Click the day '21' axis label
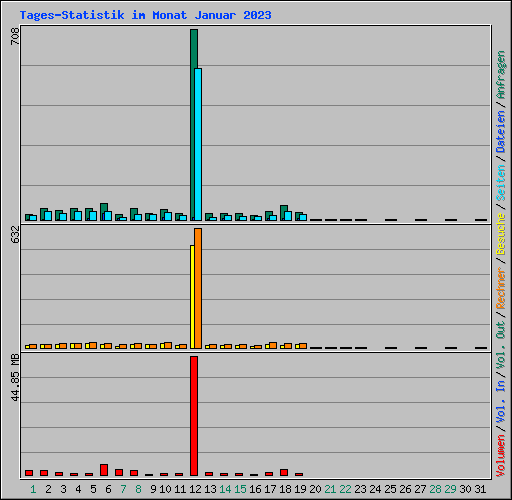Image resolution: width=512 pixels, height=500 pixels. (x=330, y=489)
